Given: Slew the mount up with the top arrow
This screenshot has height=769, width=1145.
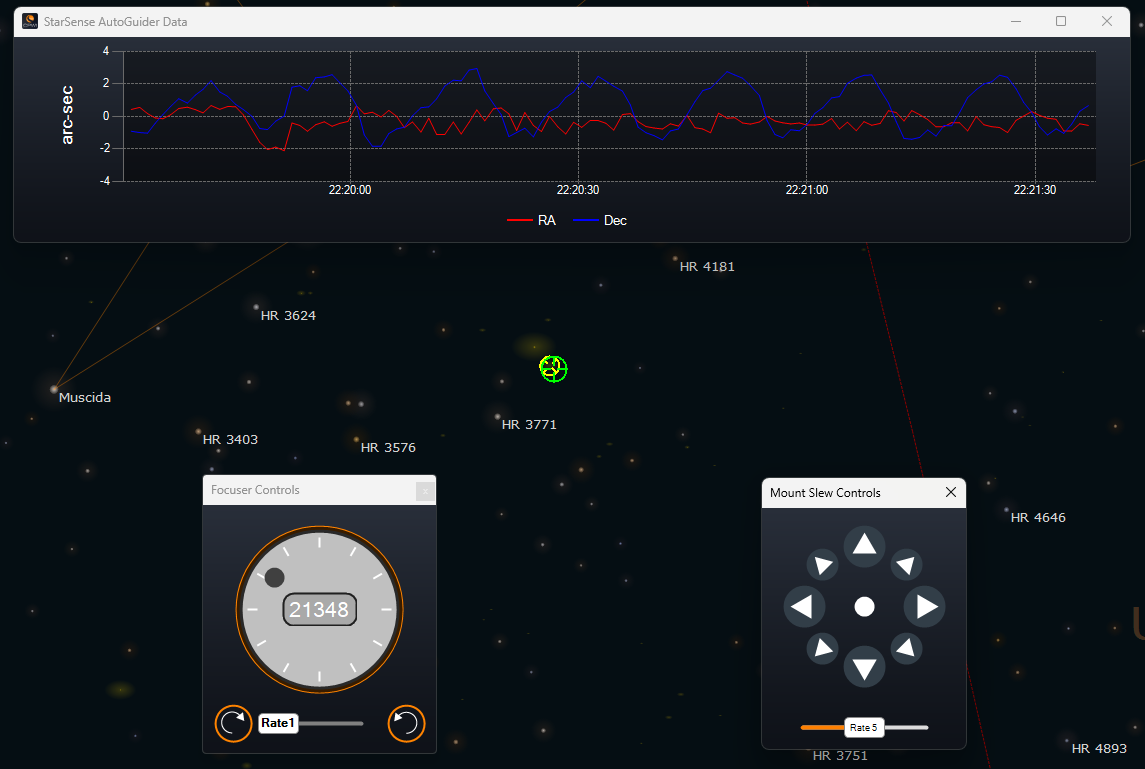Looking at the screenshot, I should pyautogui.click(x=865, y=546).
